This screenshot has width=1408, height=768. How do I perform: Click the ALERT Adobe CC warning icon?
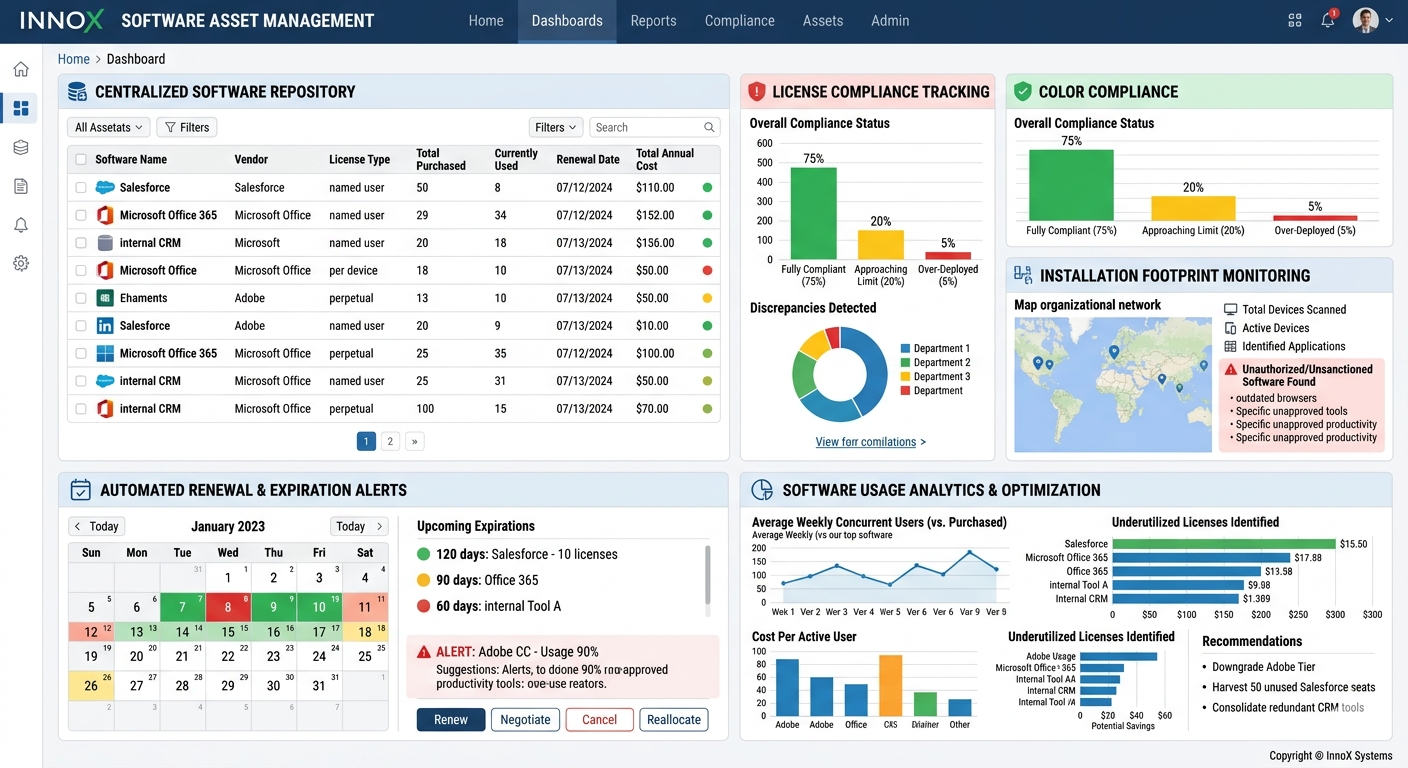424,652
